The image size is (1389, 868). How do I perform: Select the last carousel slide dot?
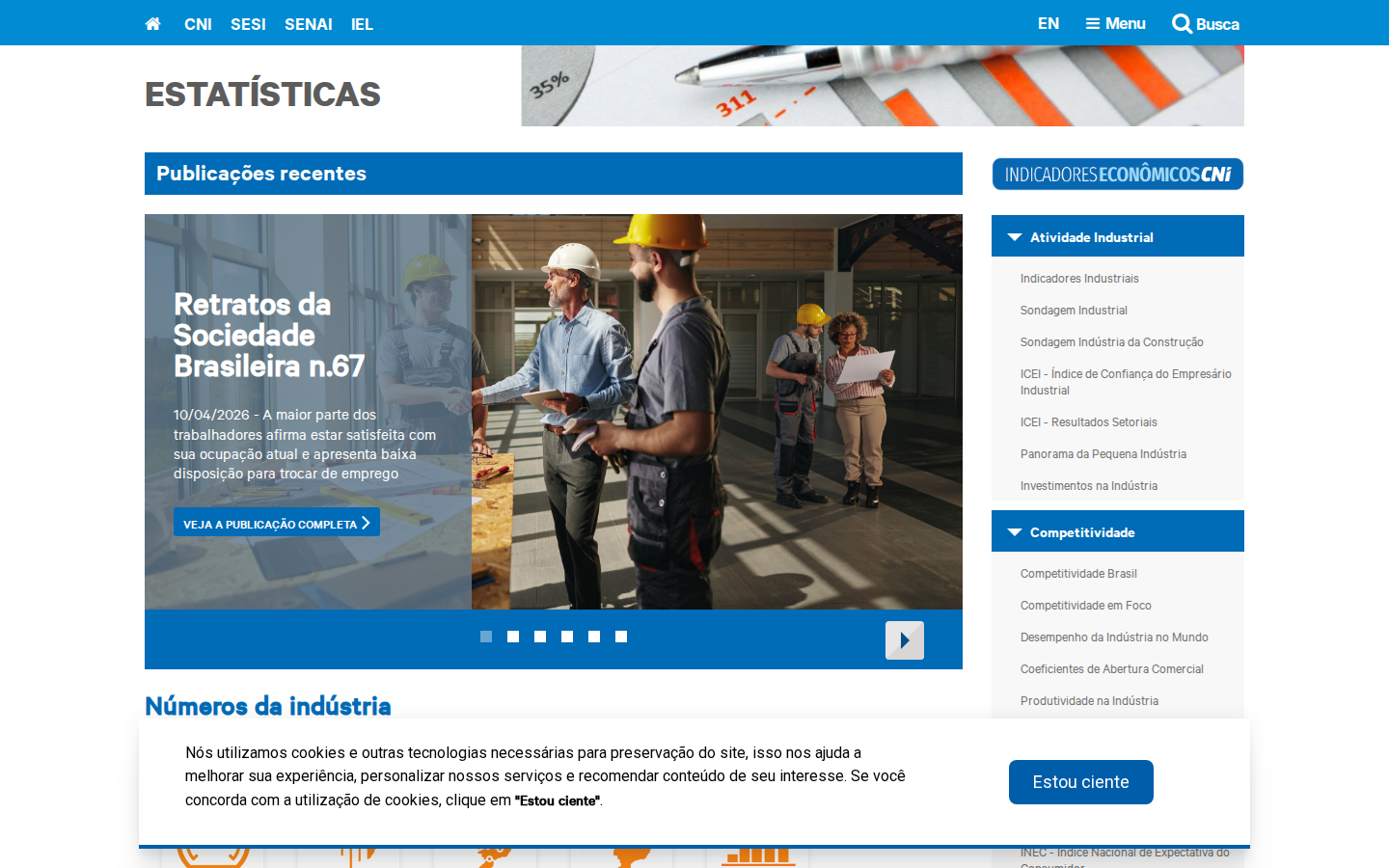pos(621,637)
